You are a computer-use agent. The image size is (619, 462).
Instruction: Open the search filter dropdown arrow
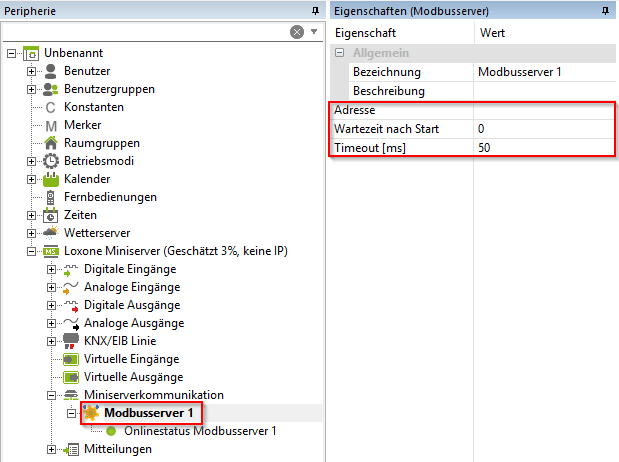click(x=314, y=32)
